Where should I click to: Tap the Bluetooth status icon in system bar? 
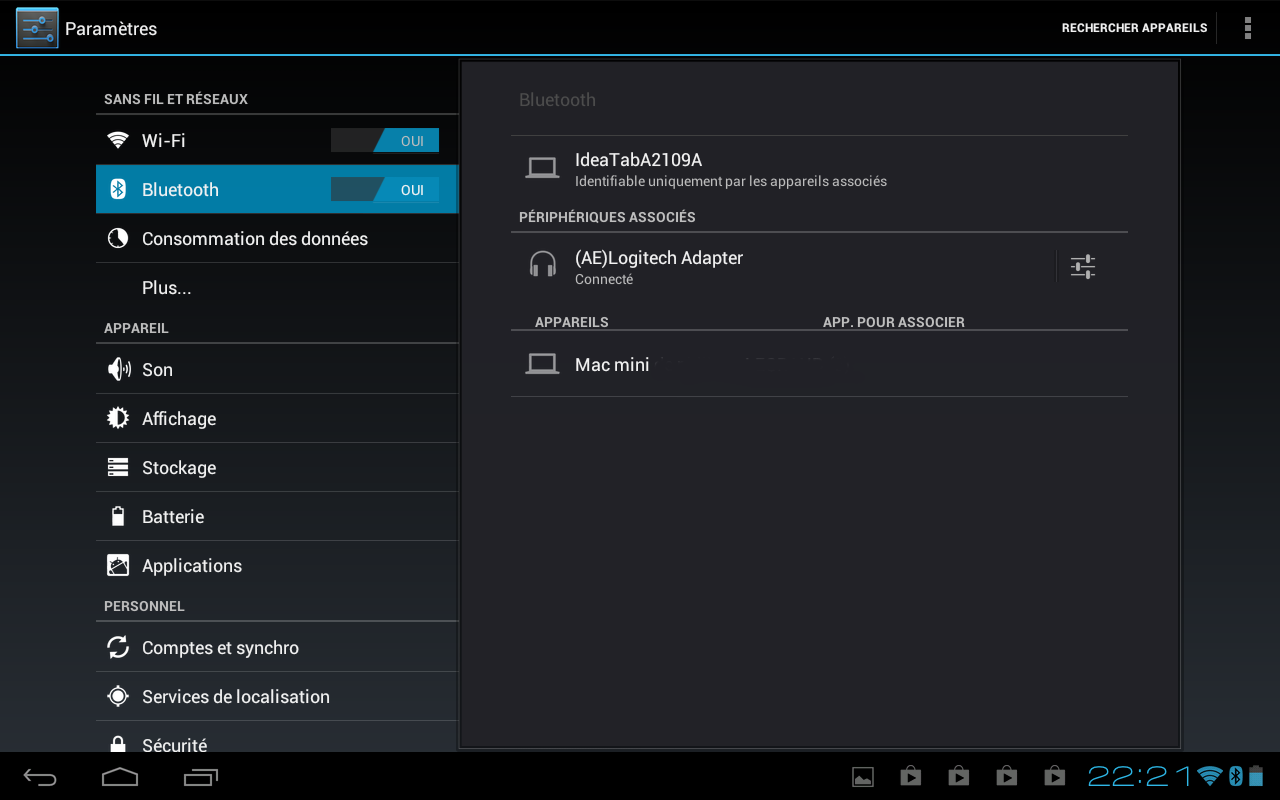(1235, 776)
